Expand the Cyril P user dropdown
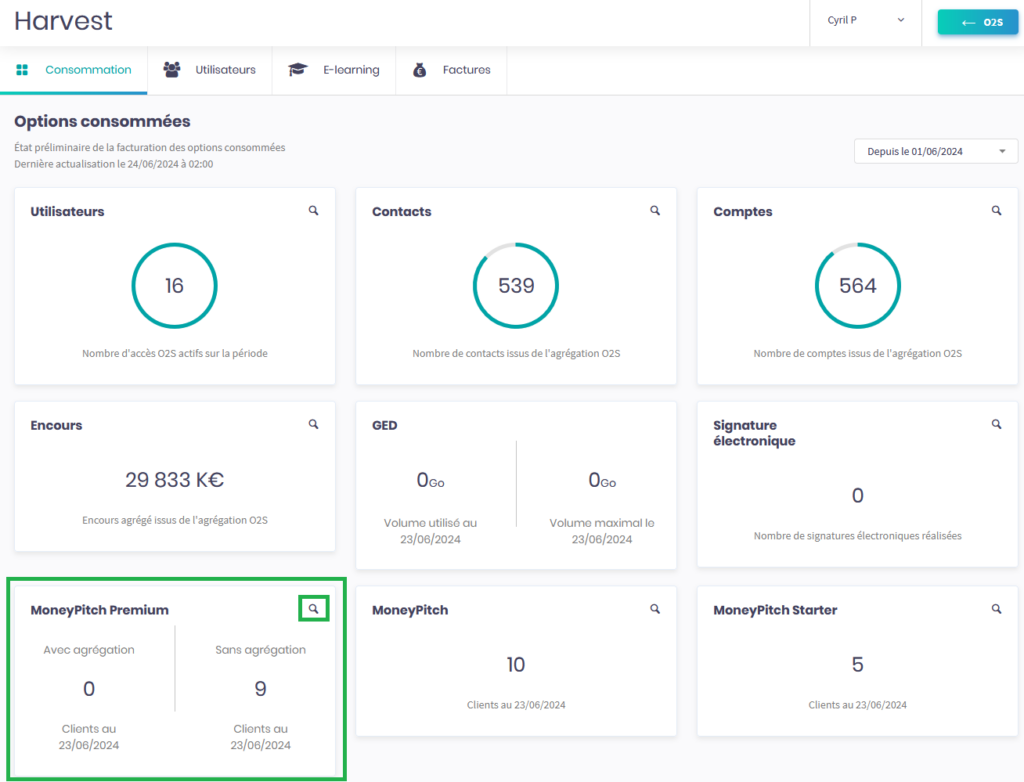Screen dimensions: 1024x782 pyautogui.click(x=865, y=20)
